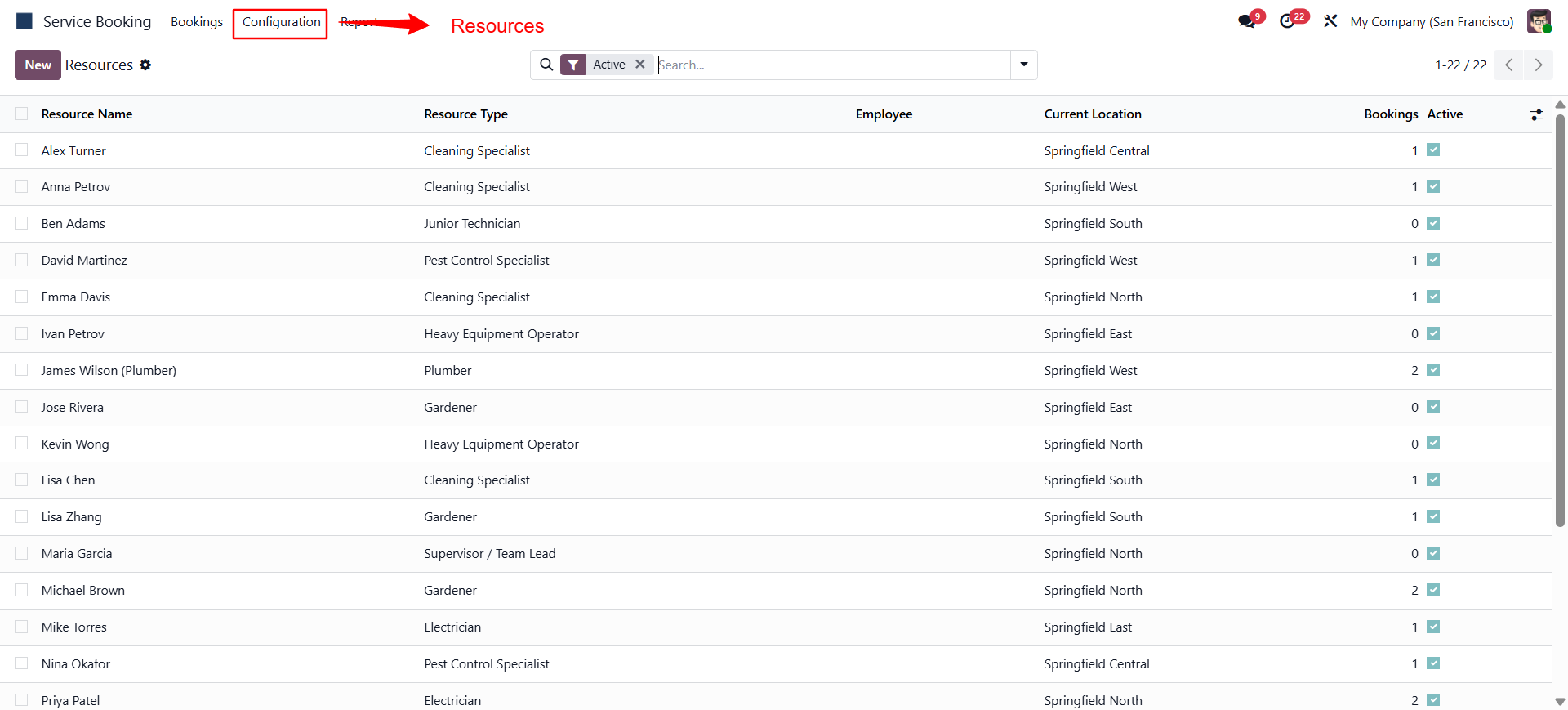Click Springfield East location for Ivan Petrov

pos(1088,333)
